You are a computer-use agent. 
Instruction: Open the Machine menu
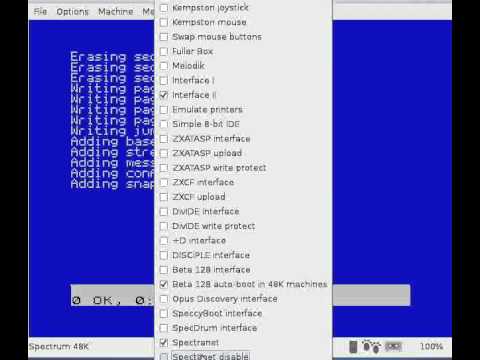coord(115,12)
